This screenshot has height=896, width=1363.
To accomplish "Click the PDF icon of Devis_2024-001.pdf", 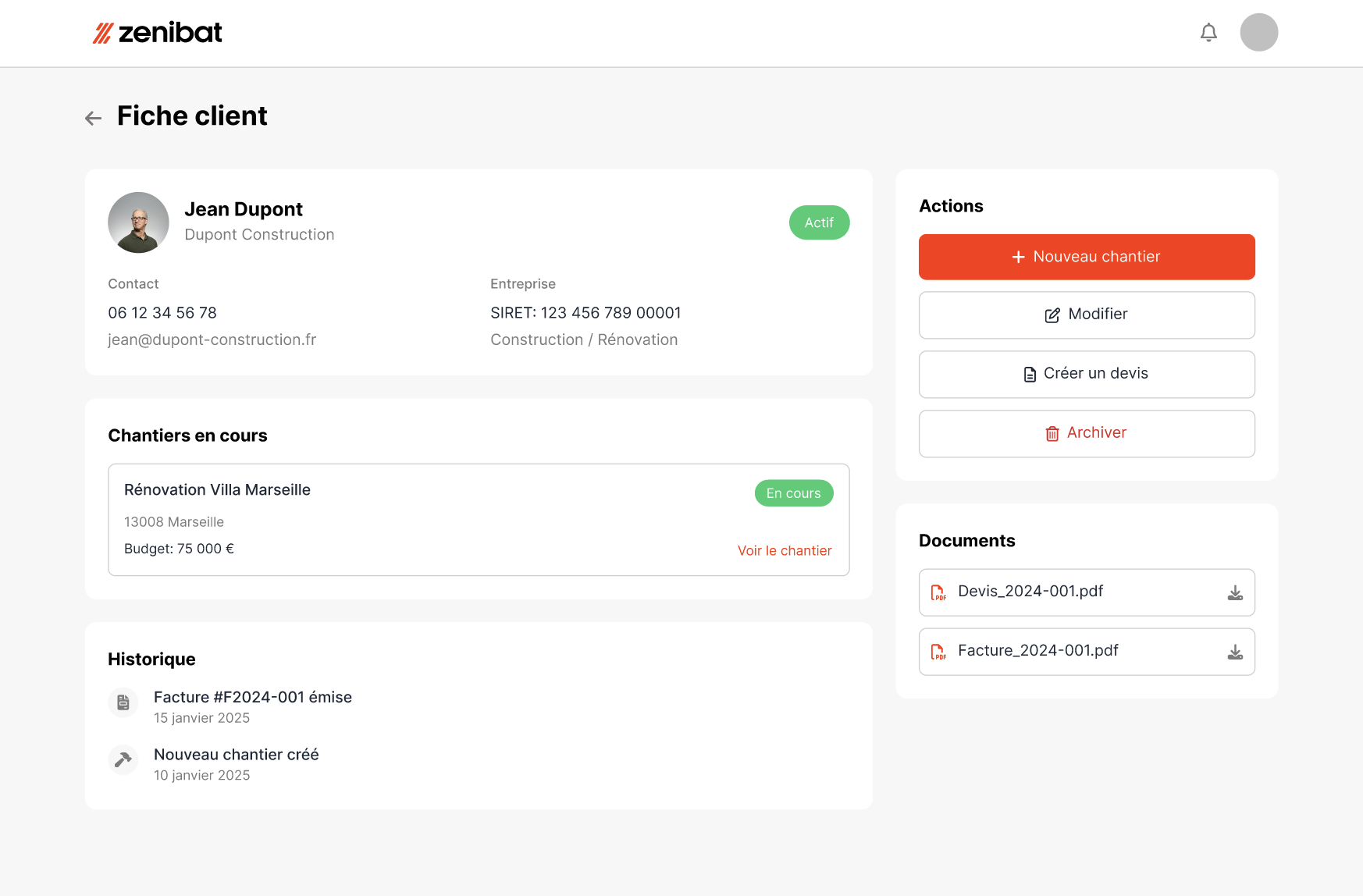I will click(938, 593).
